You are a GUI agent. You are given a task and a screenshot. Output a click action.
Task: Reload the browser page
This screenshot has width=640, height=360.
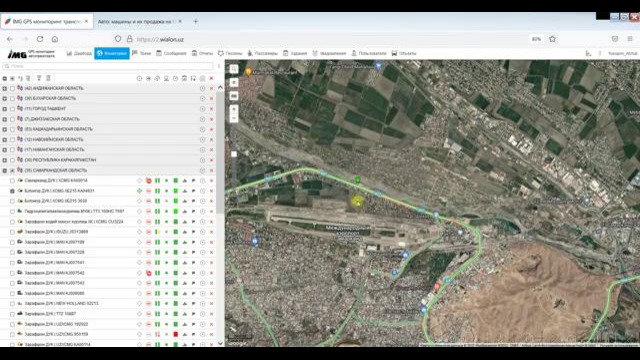[40, 39]
